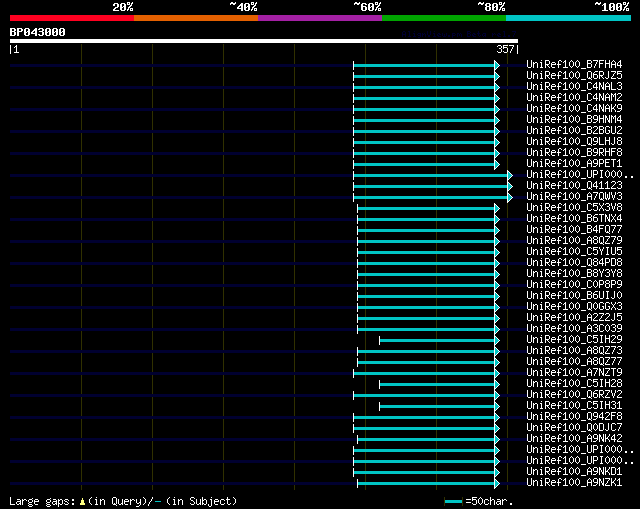The width and height of the screenshot is (640, 509).
Task: Open UniRef100_B2BGU2 hit
Action: 574,130
